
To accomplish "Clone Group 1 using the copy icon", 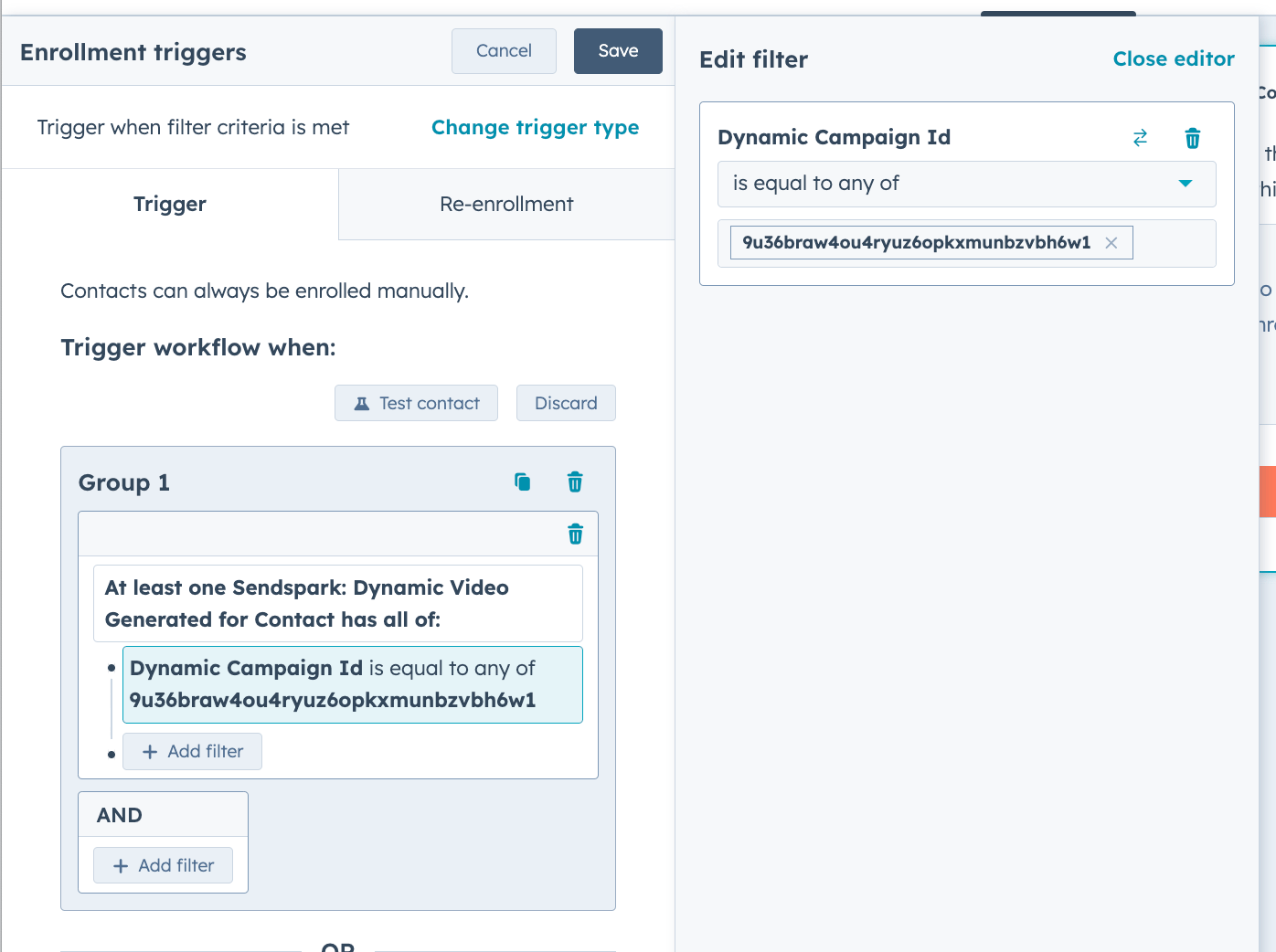I will (522, 481).
